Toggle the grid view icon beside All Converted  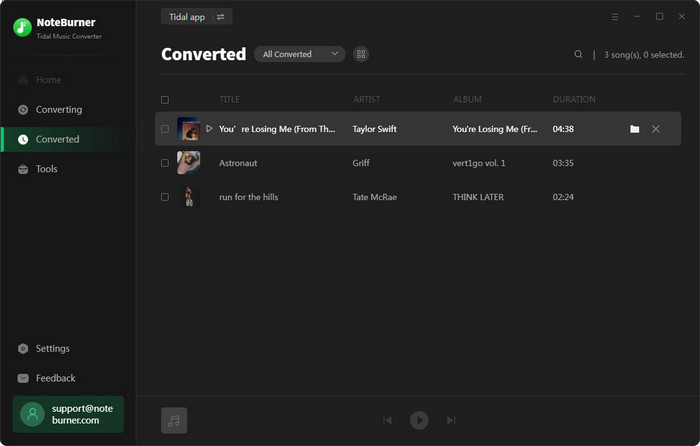[x=361, y=54]
